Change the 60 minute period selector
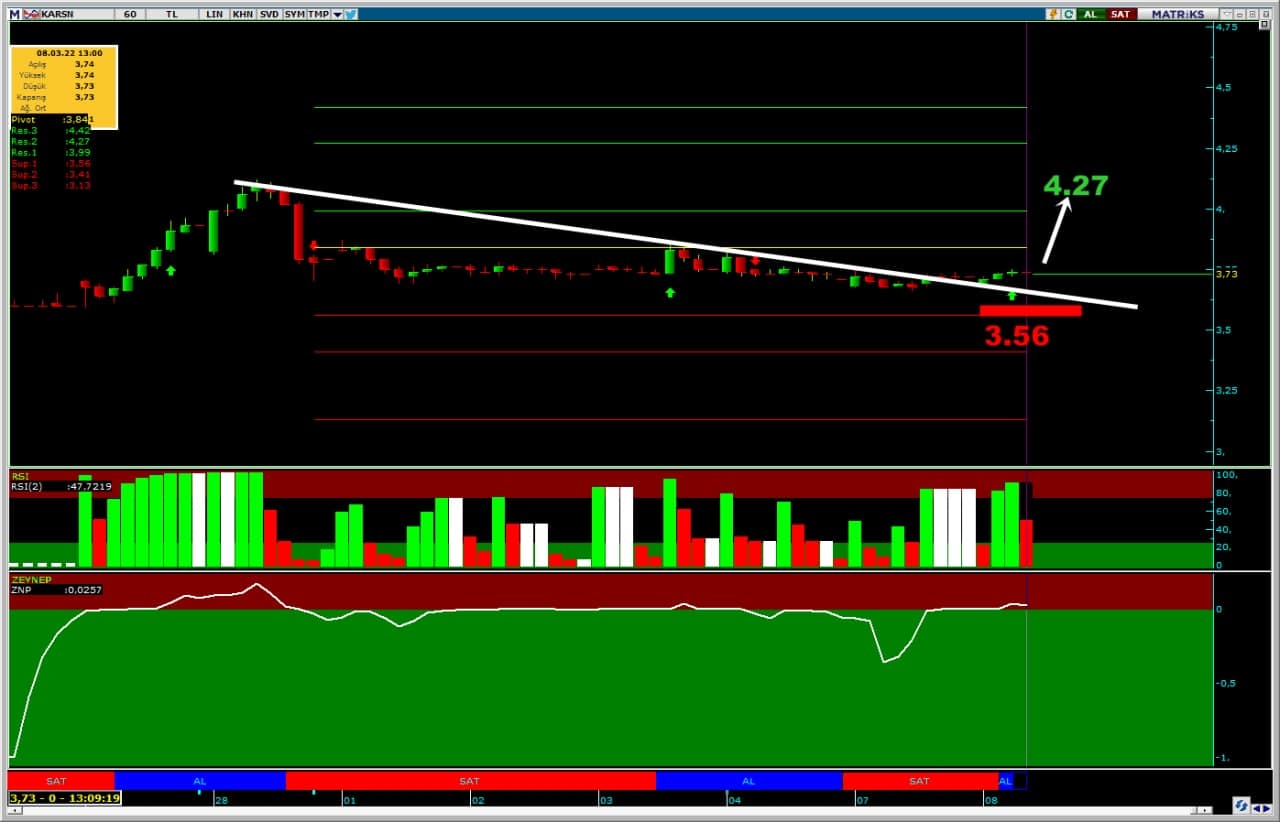This screenshot has height=822, width=1280. click(130, 14)
